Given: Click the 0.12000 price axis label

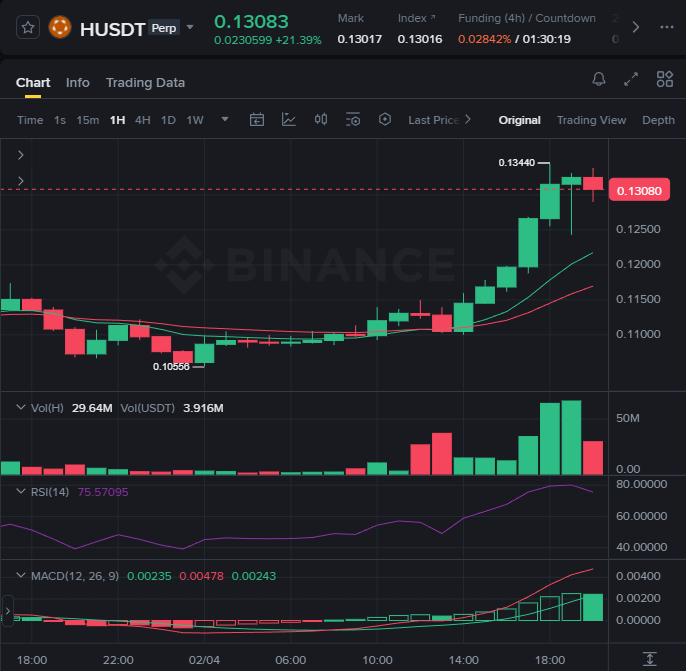Looking at the screenshot, I should click(638, 264).
